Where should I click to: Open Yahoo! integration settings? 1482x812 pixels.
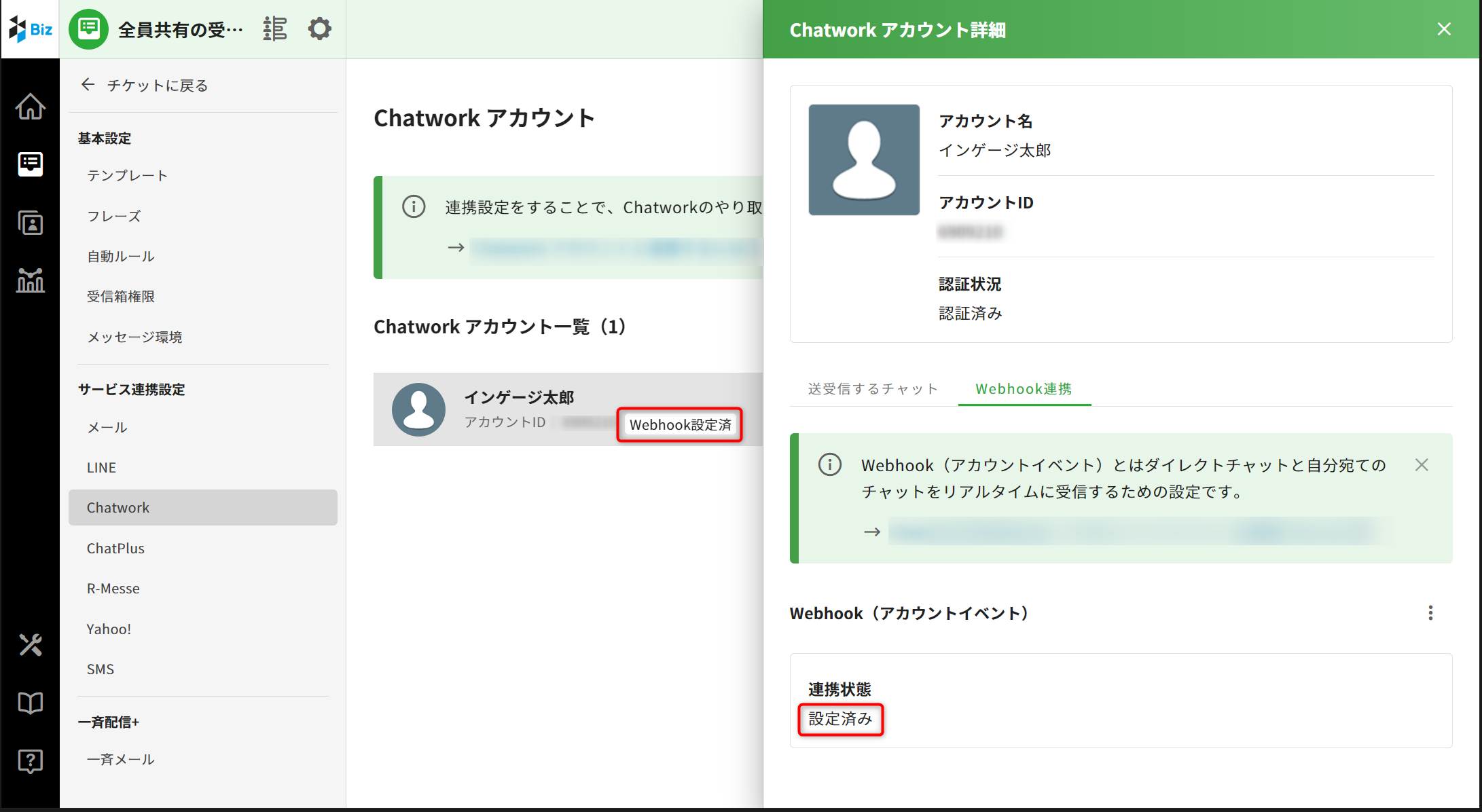[x=109, y=629]
